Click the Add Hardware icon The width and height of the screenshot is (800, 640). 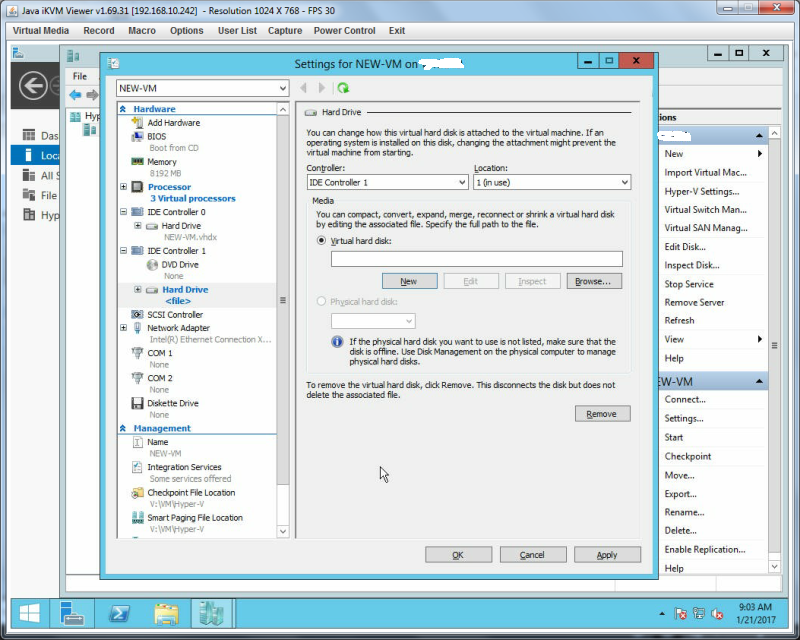[137, 122]
